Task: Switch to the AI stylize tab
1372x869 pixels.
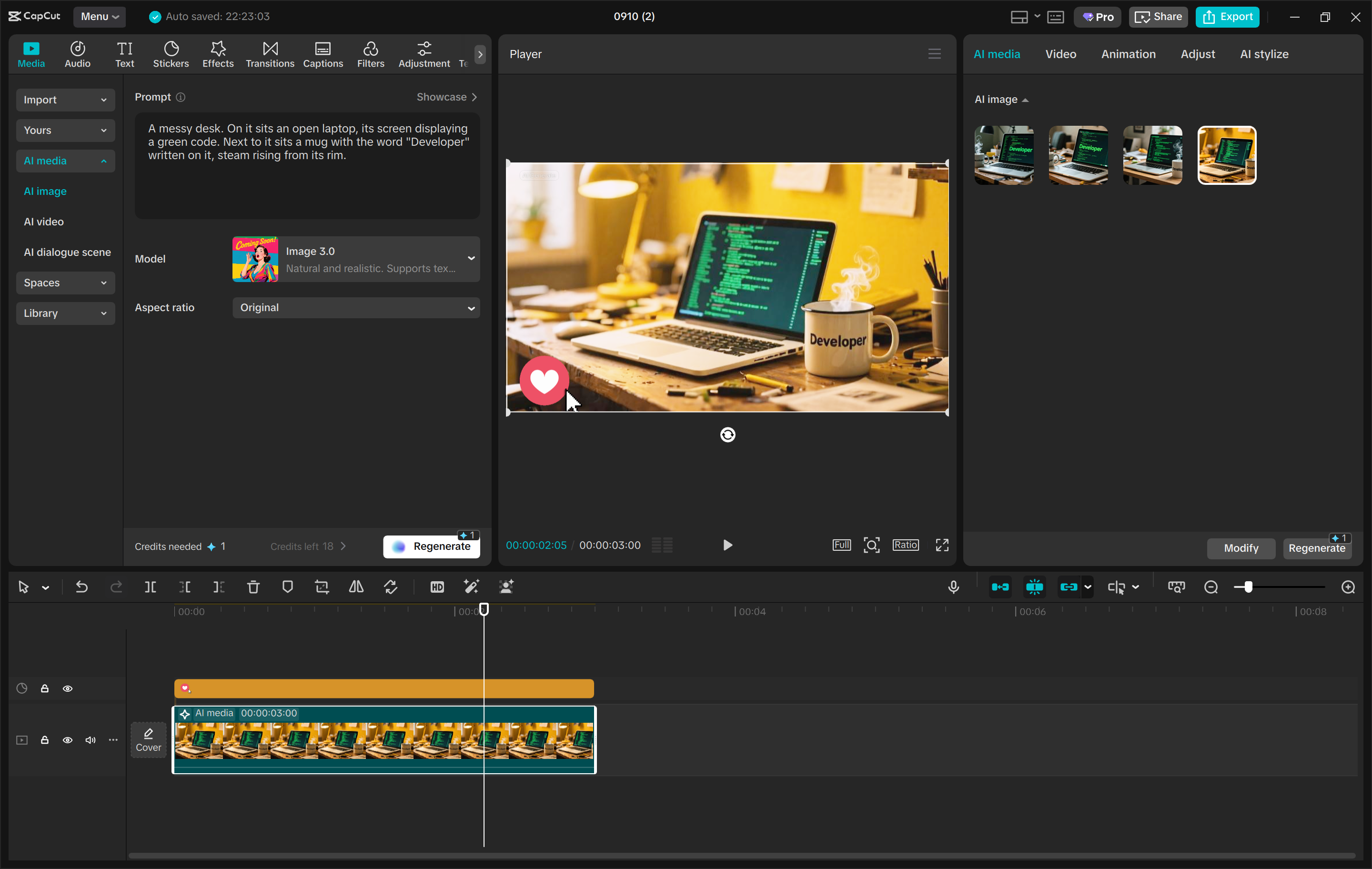Action: (x=1264, y=54)
